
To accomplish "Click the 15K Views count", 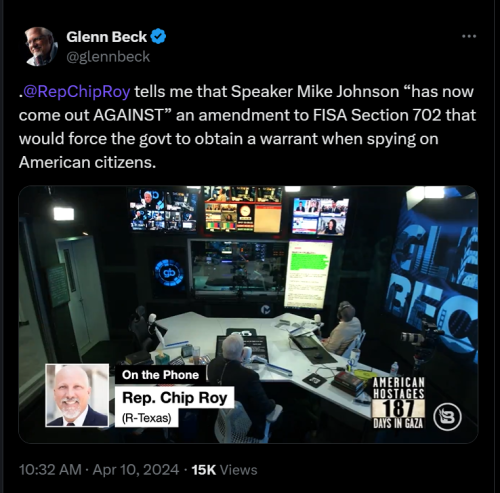I will click(224, 470).
